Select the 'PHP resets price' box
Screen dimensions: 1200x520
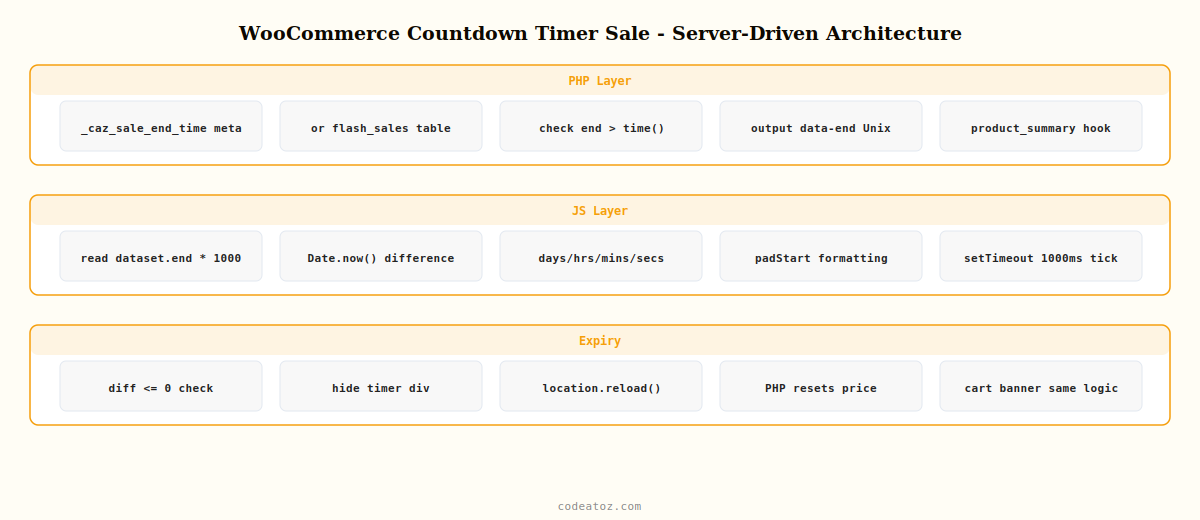[x=821, y=386]
